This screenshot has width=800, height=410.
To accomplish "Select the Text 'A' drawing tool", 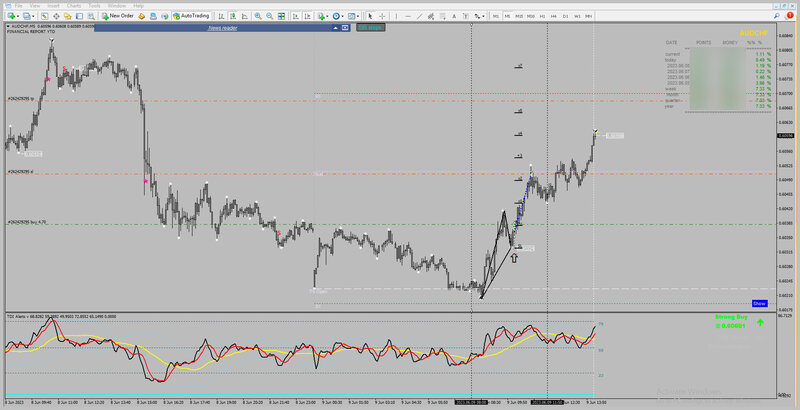I will [454, 16].
